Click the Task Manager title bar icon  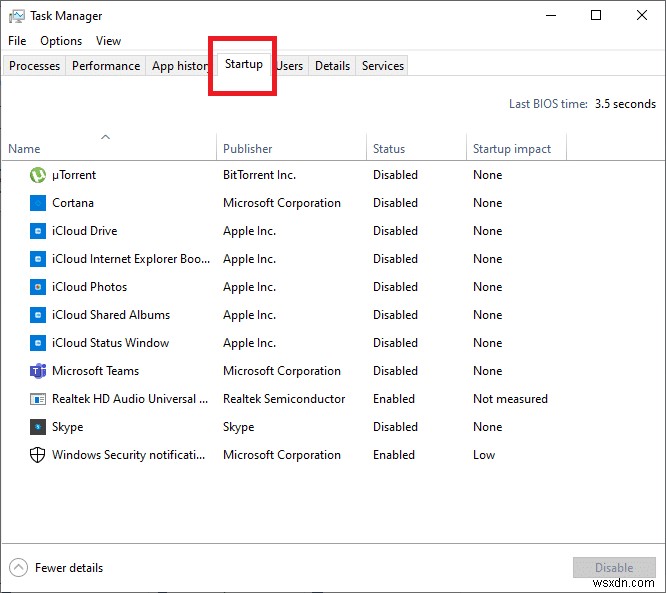17,16
